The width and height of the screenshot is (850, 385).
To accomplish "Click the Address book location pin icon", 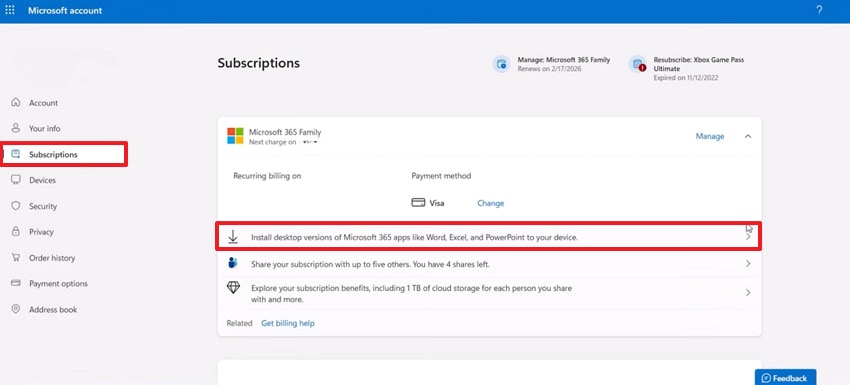I will [x=16, y=309].
